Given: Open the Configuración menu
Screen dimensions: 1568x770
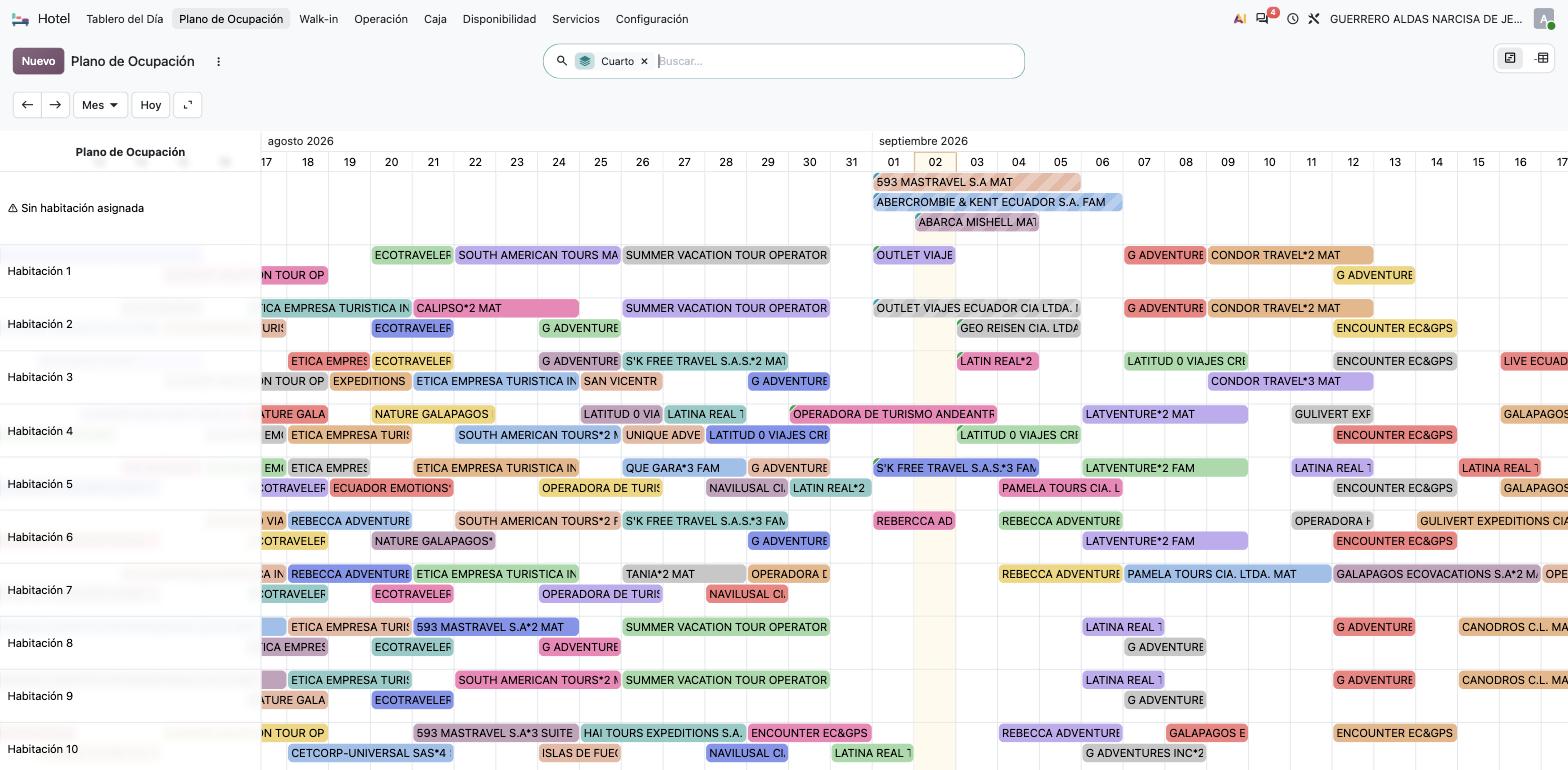Looking at the screenshot, I should pos(652,19).
